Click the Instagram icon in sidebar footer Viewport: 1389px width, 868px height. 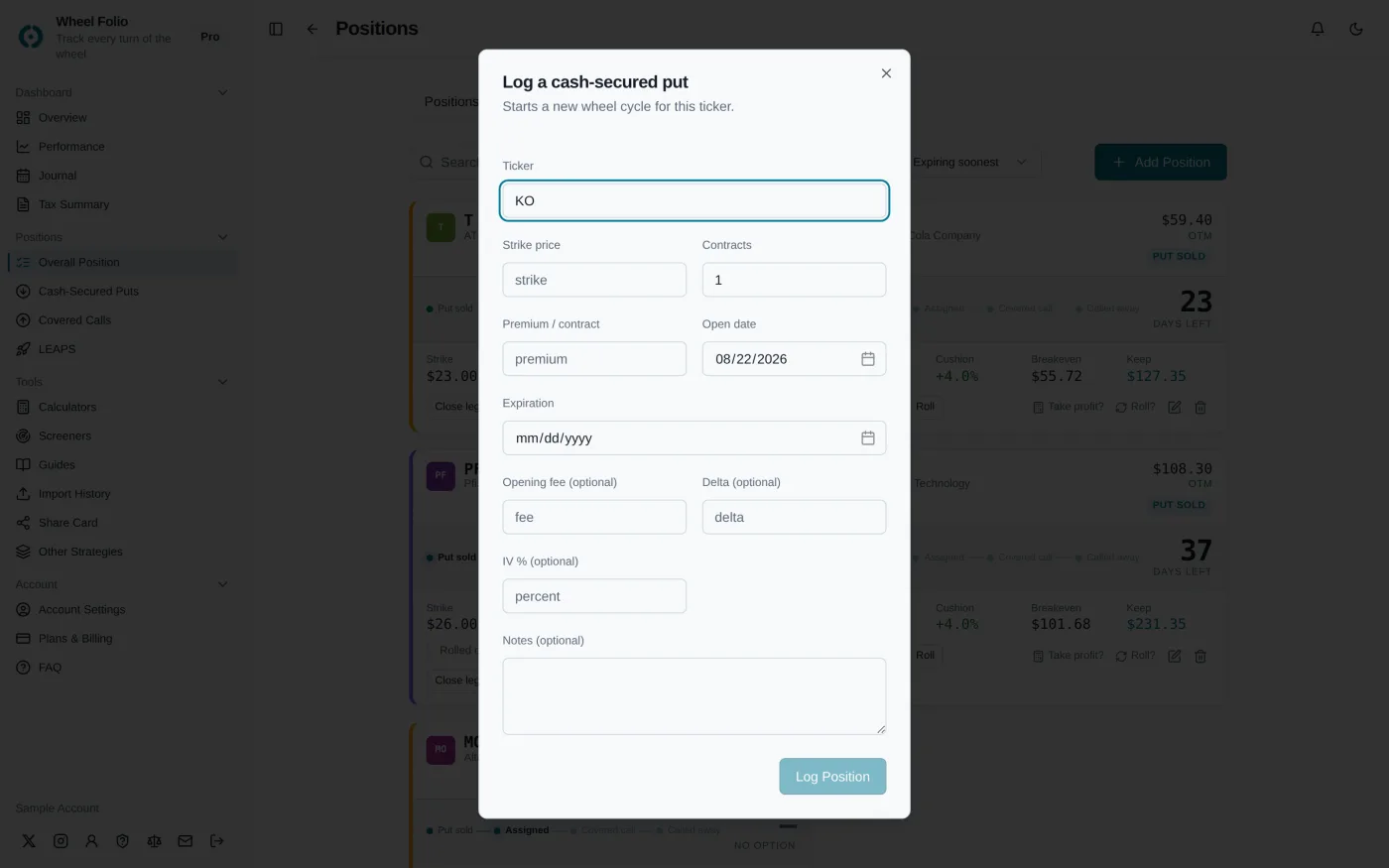click(x=61, y=840)
